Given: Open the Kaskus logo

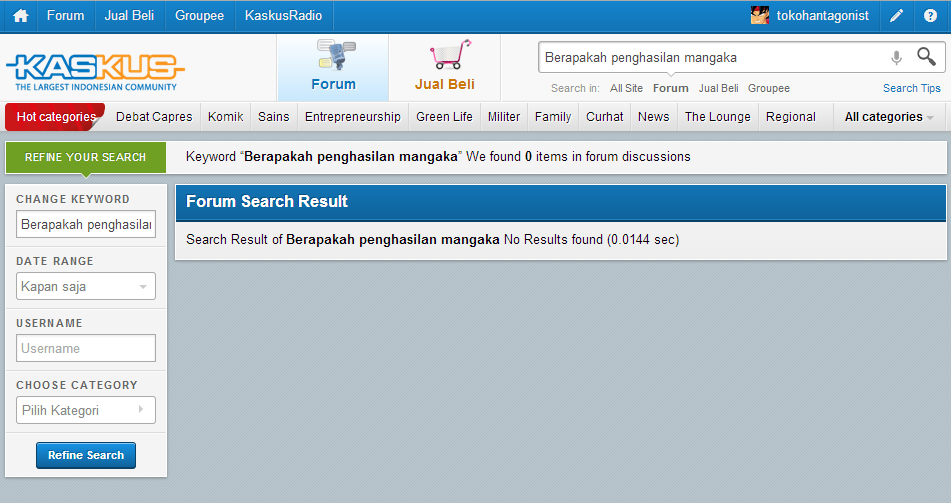Looking at the screenshot, I should [x=95, y=72].
